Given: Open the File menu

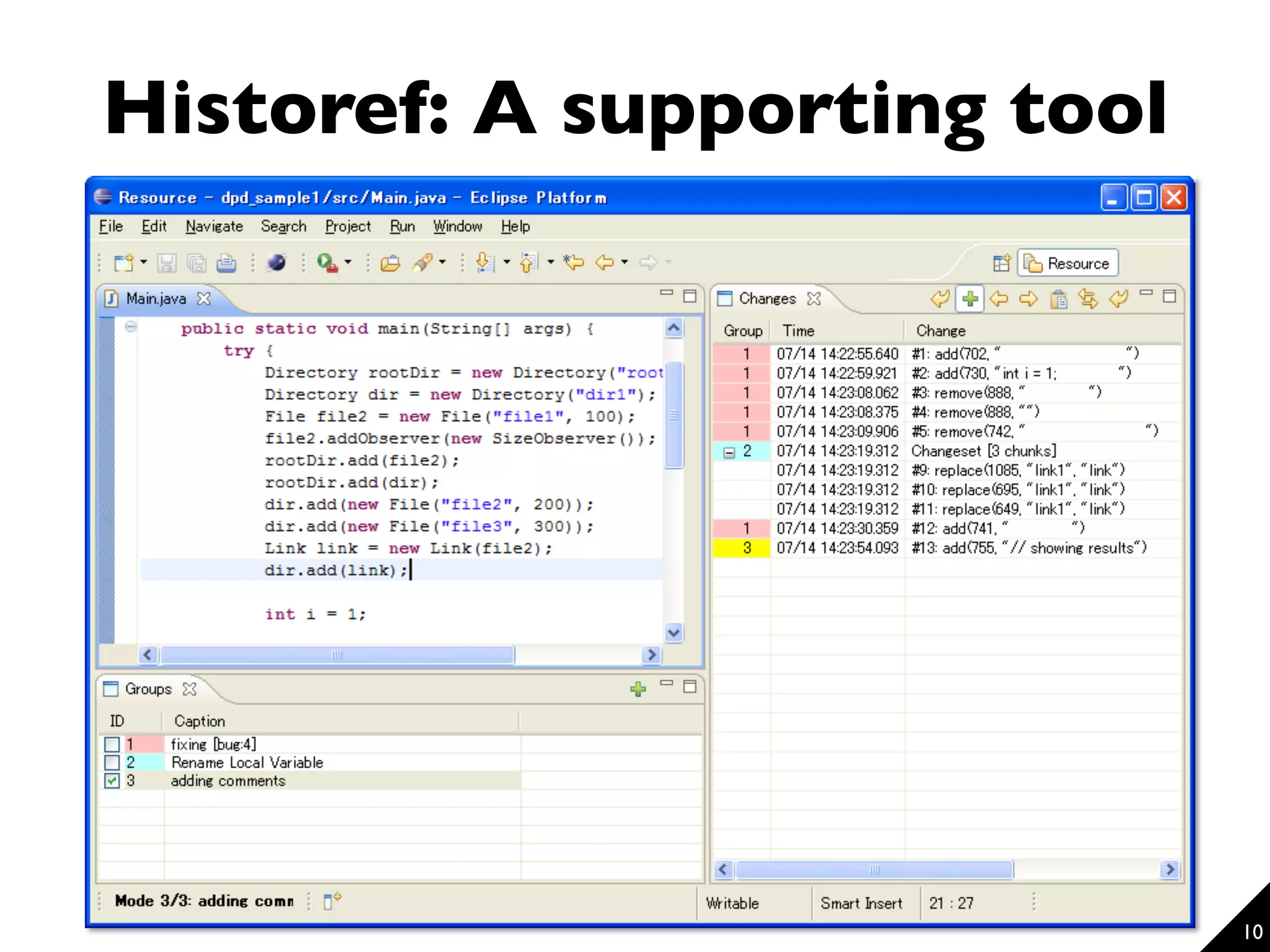Looking at the screenshot, I should point(111,226).
